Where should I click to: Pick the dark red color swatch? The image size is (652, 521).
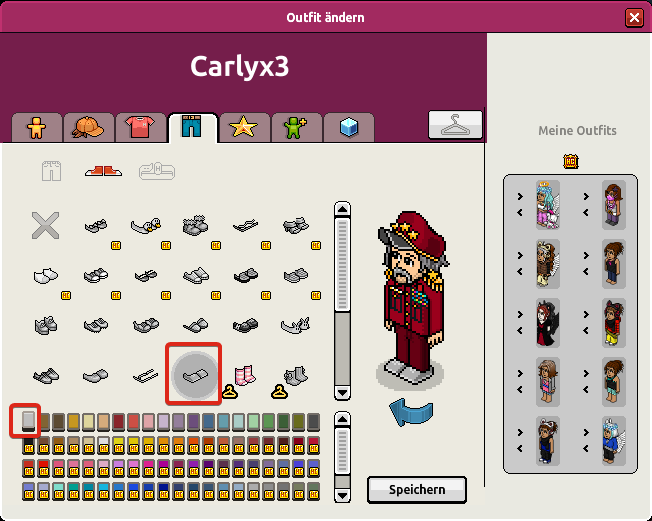[118, 422]
